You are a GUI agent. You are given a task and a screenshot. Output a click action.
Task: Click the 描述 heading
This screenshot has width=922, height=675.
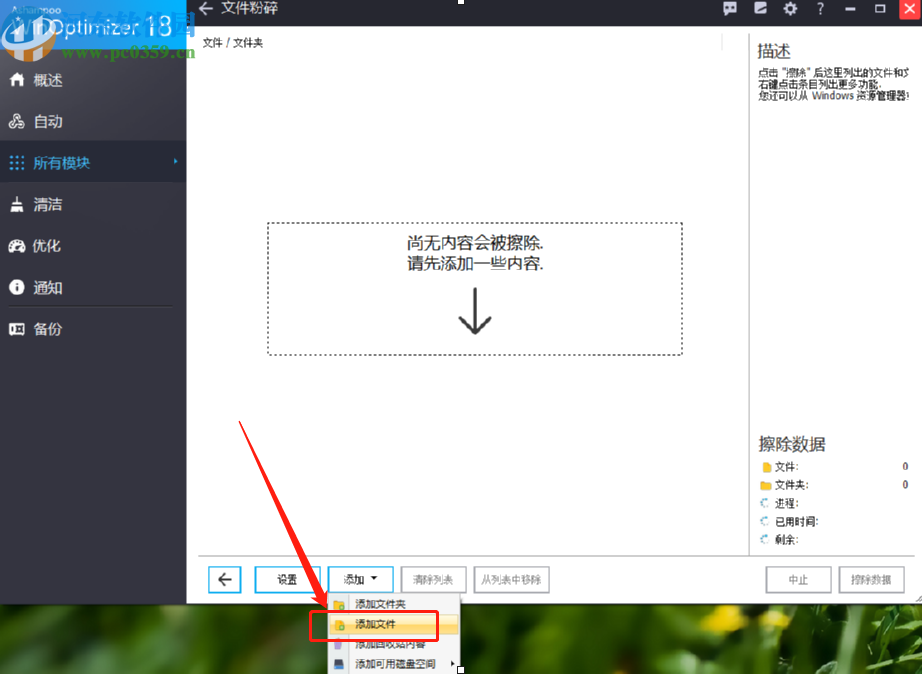(x=774, y=51)
